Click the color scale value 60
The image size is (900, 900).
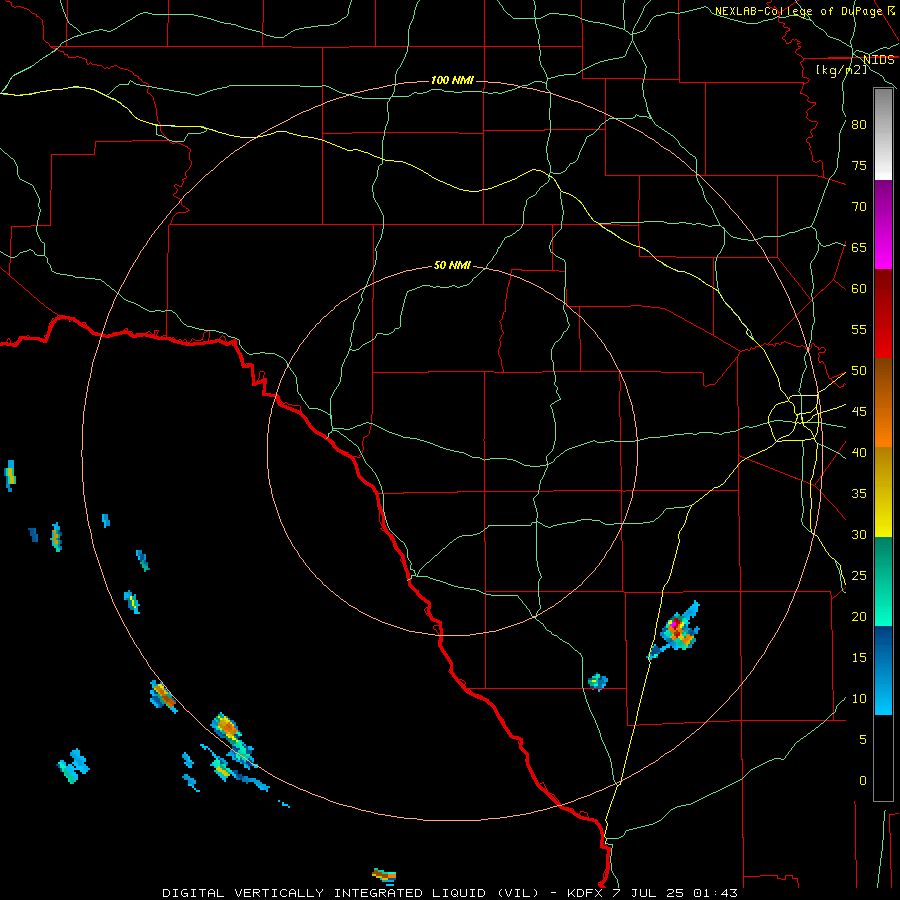[x=859, y=289]
